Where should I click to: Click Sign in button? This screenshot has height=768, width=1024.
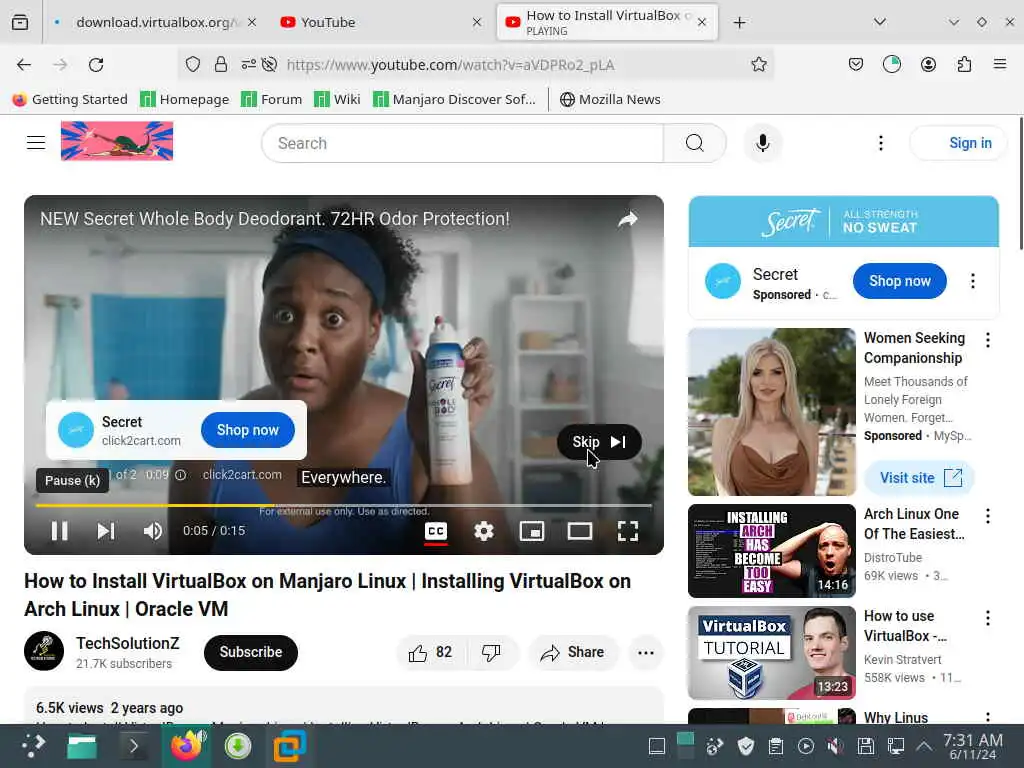(x=959, y=143)
